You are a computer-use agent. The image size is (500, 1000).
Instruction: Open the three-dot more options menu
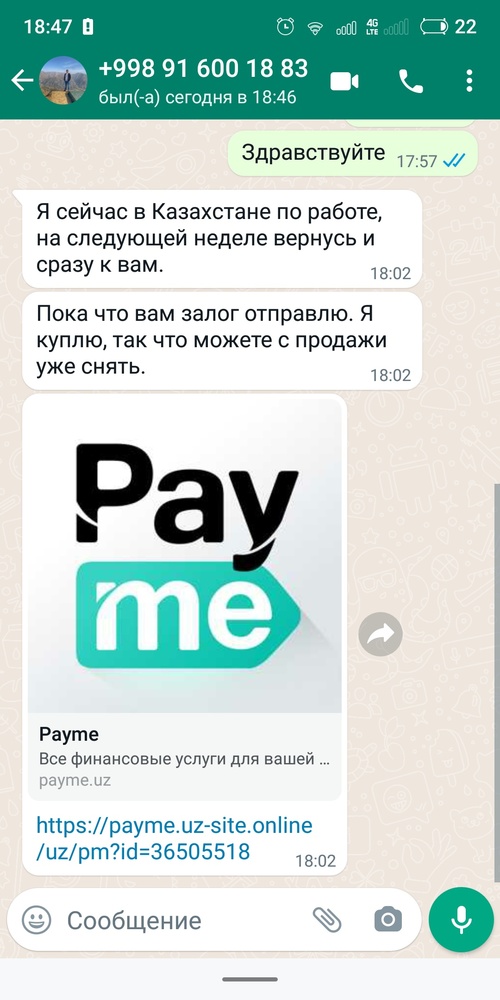point(469,81)
